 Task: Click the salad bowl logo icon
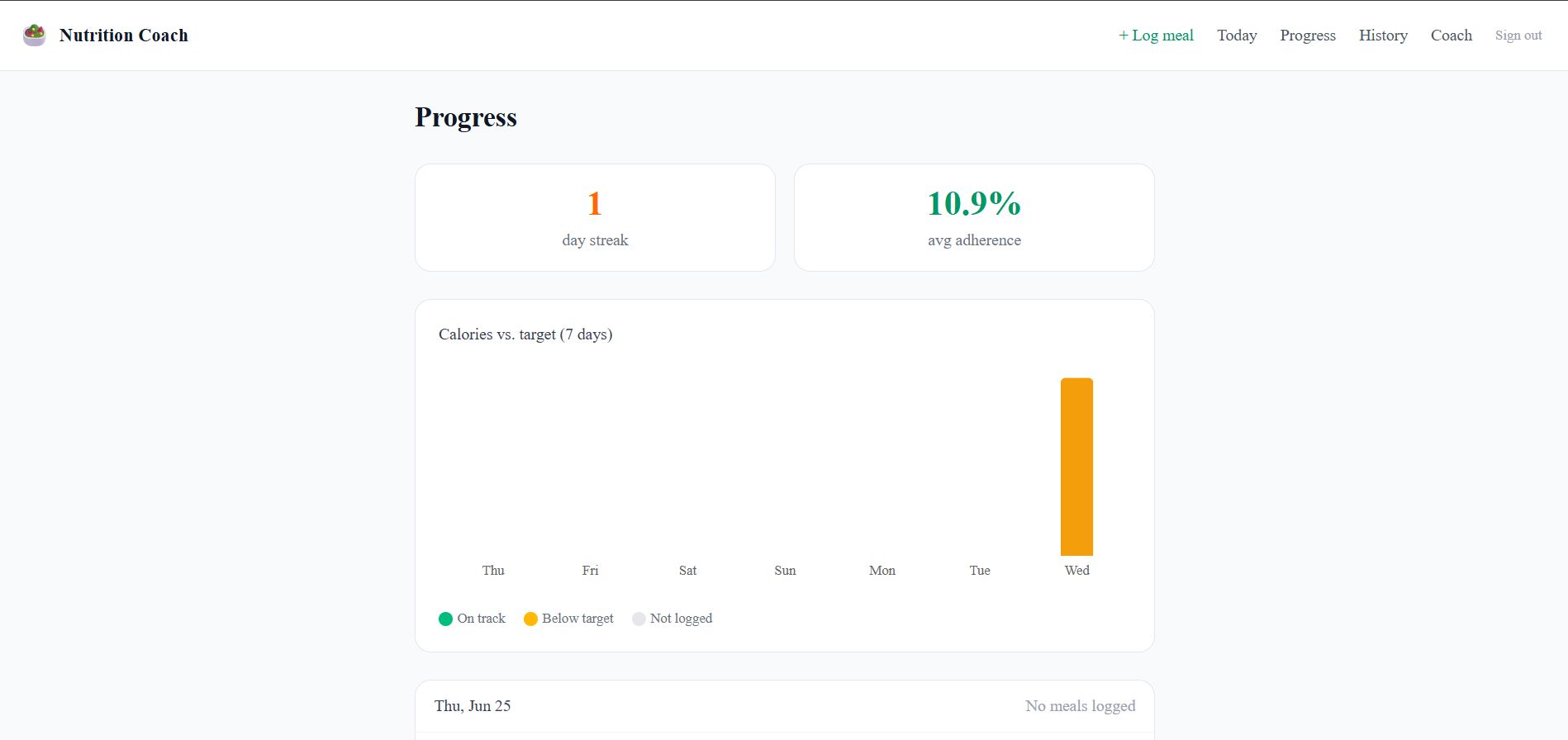tap(34, 36)
